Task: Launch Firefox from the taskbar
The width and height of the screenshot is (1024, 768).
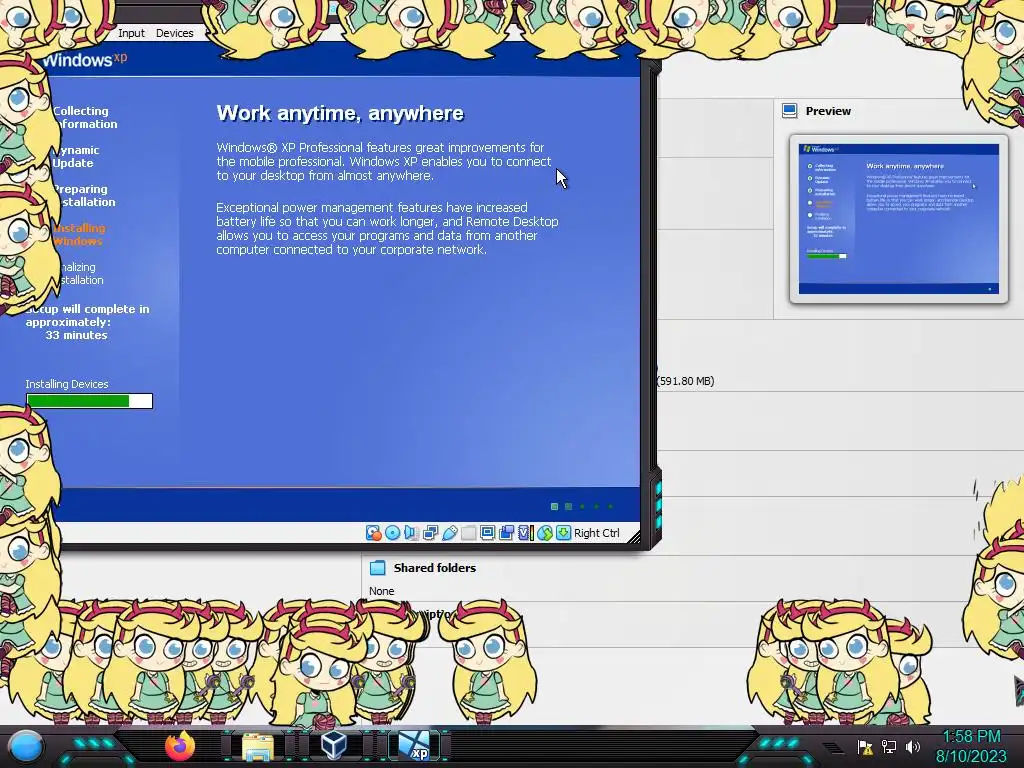Action: [180, 746]
